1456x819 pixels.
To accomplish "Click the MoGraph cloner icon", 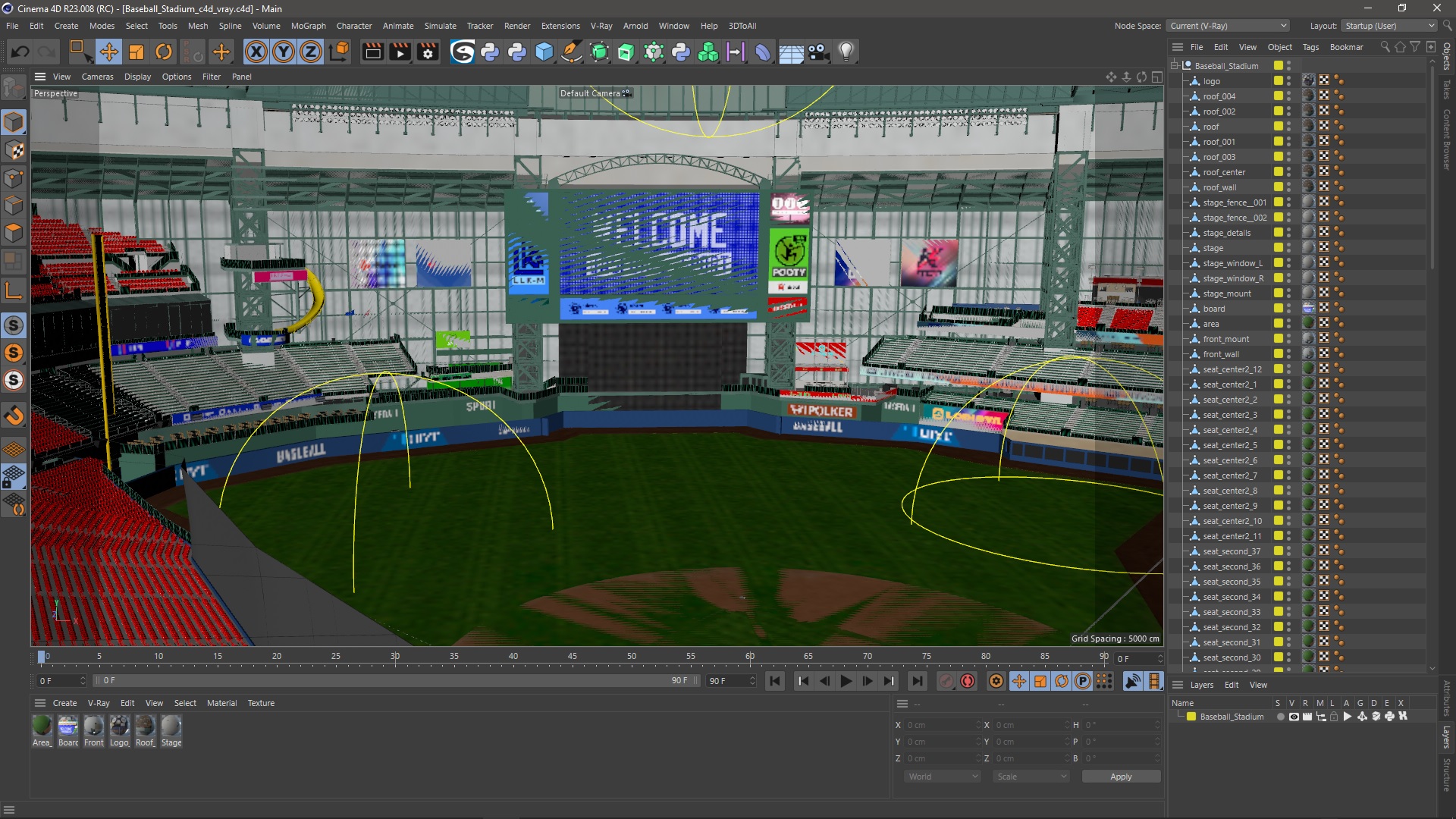I will [x=708, y=52].
